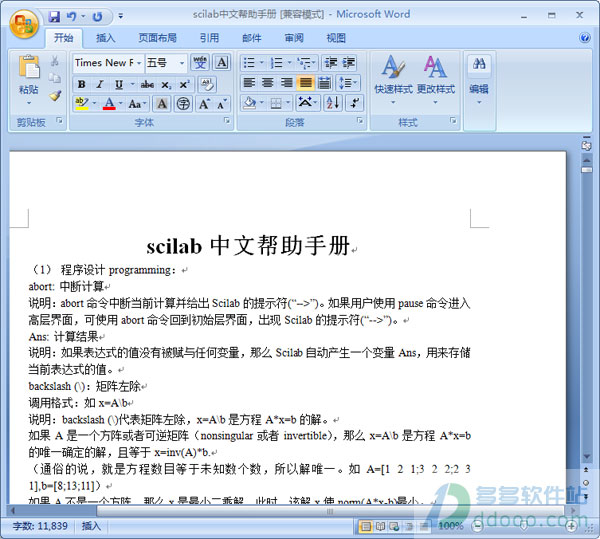Shrink the font size
Viewport: 600px width, 539px height.
coord(222,103)
